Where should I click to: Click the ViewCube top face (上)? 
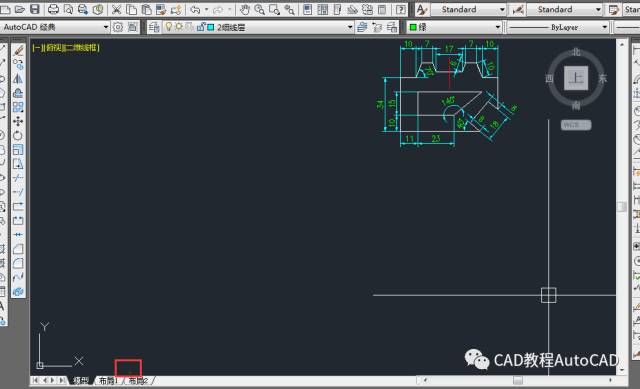(576, 78)
